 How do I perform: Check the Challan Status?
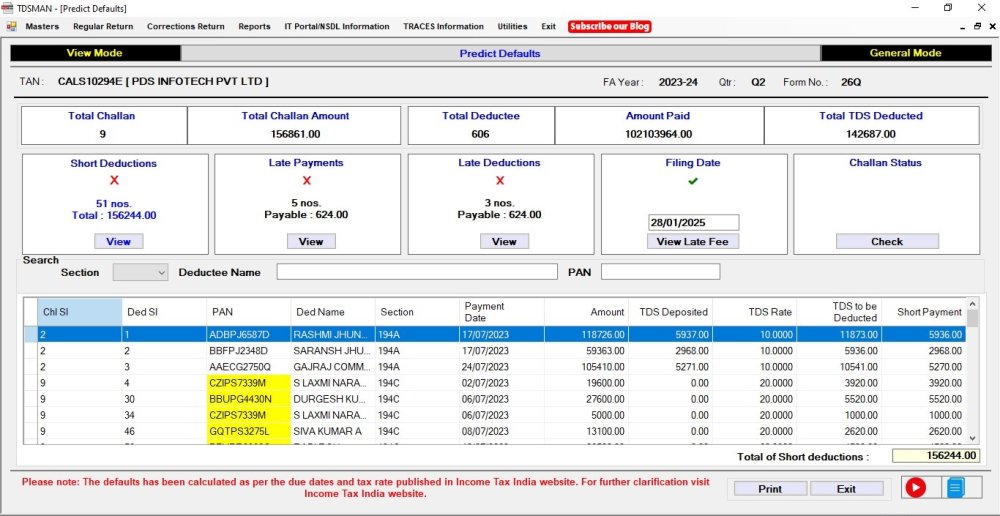tap(886, 241)
